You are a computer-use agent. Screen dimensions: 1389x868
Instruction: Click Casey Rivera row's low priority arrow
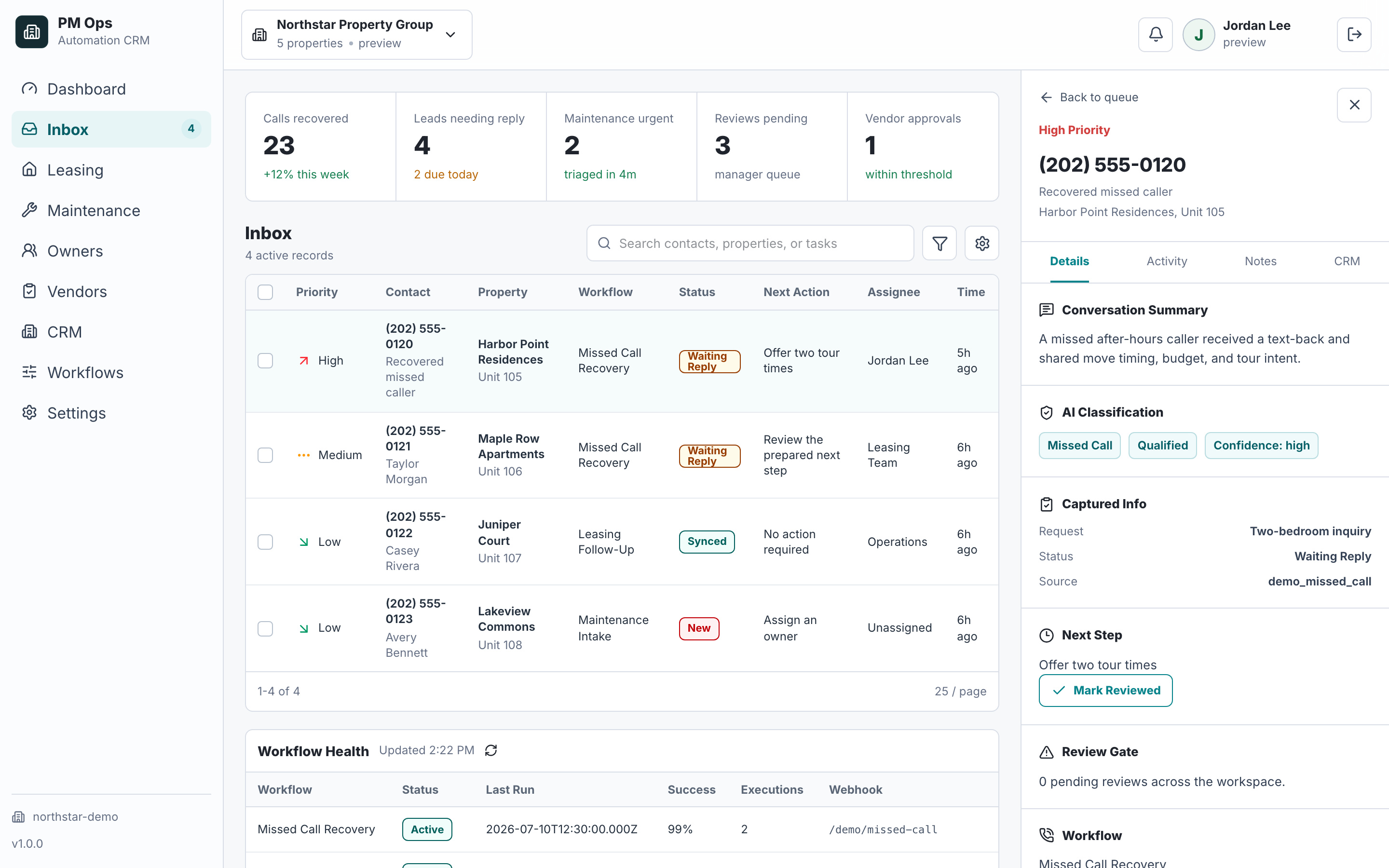click(304, 542)
